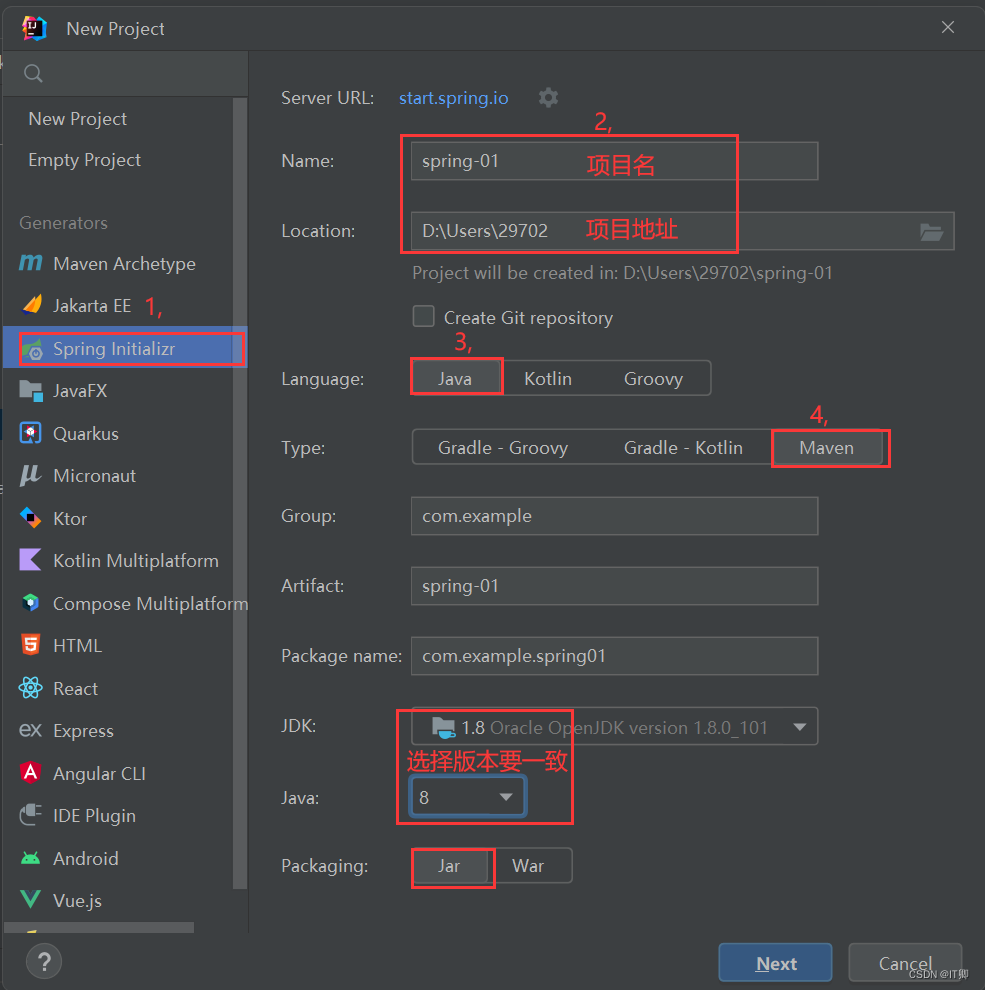The image size is (985, 990).
Task: Click the Express ex icon
Action: click(30, 731)
